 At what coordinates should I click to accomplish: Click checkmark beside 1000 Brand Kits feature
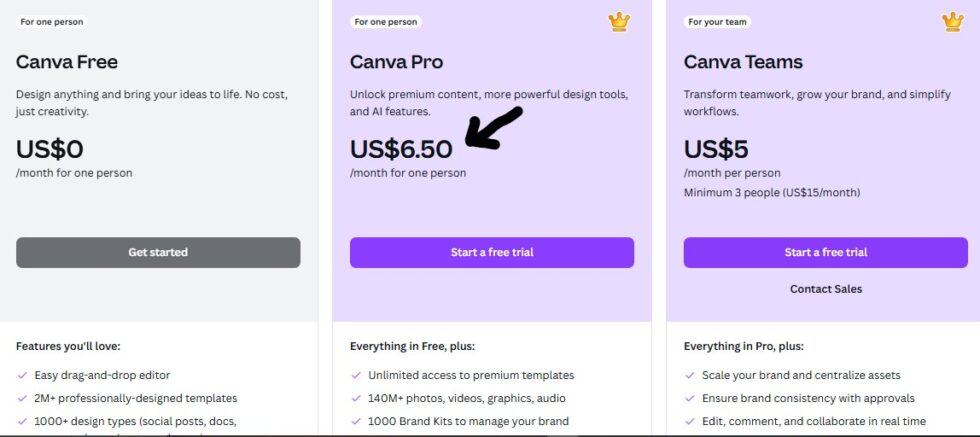356,421
